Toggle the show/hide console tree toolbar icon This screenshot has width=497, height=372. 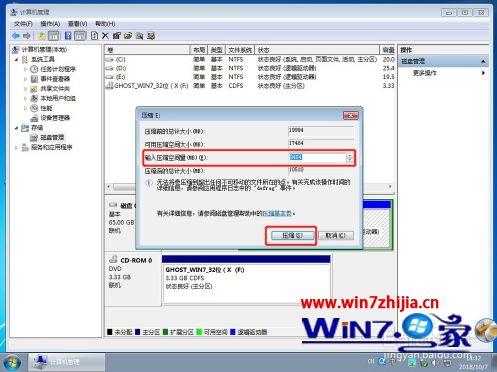54,36
